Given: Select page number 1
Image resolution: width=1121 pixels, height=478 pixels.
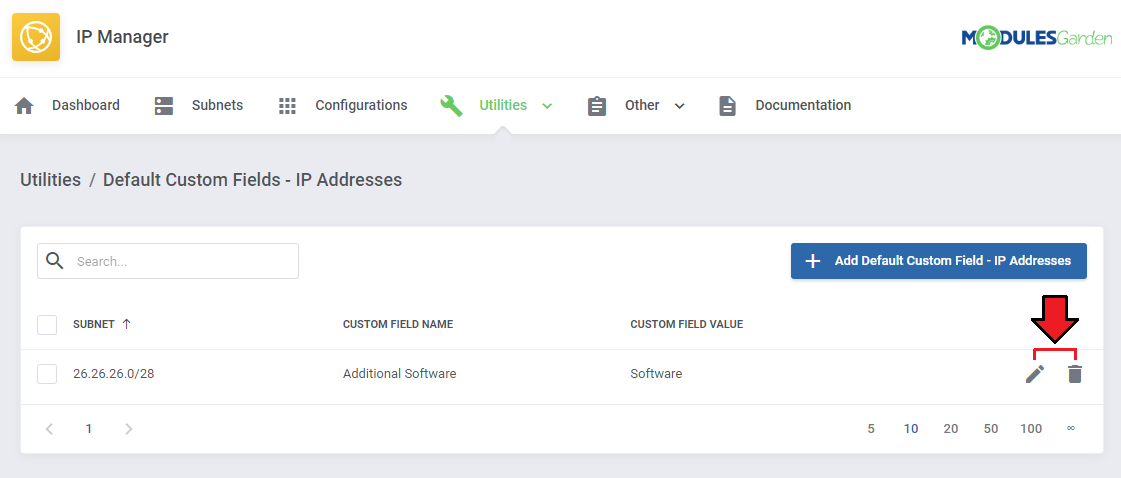Looking at the screenshot, I should point(89,429).
